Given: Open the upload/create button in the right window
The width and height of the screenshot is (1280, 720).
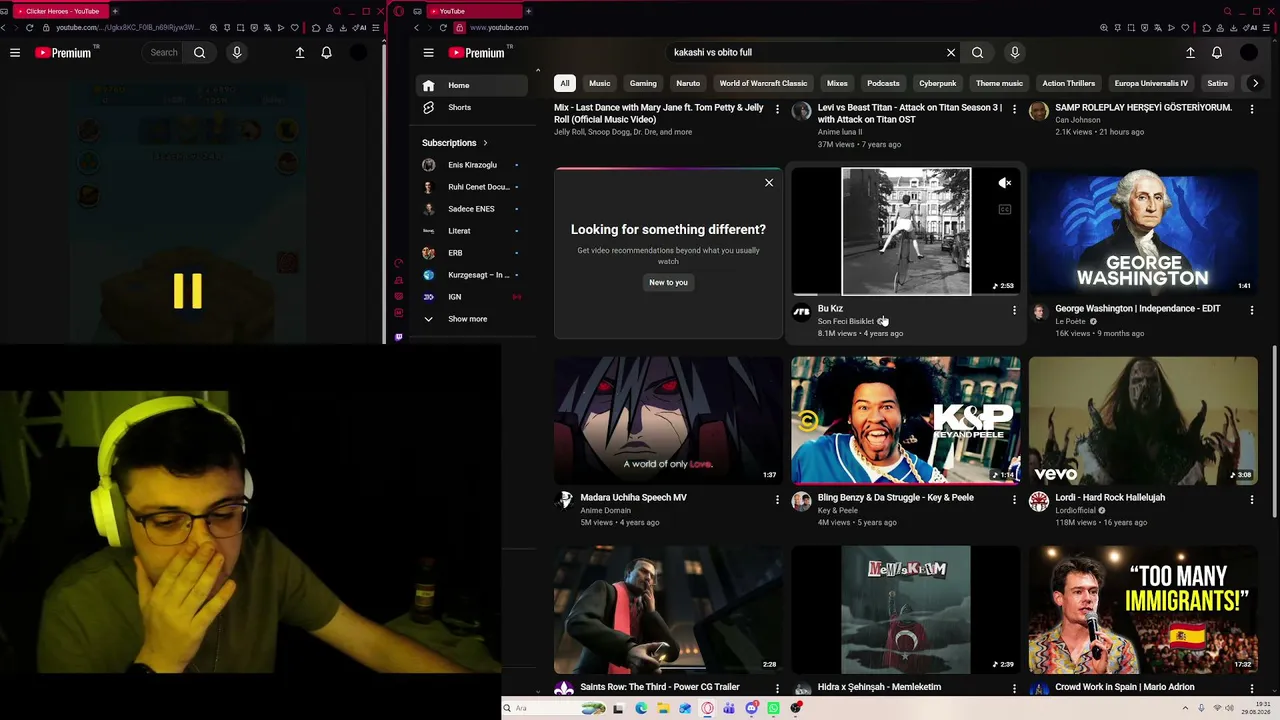Looking at the screenshot, I should coord(1190,53).
